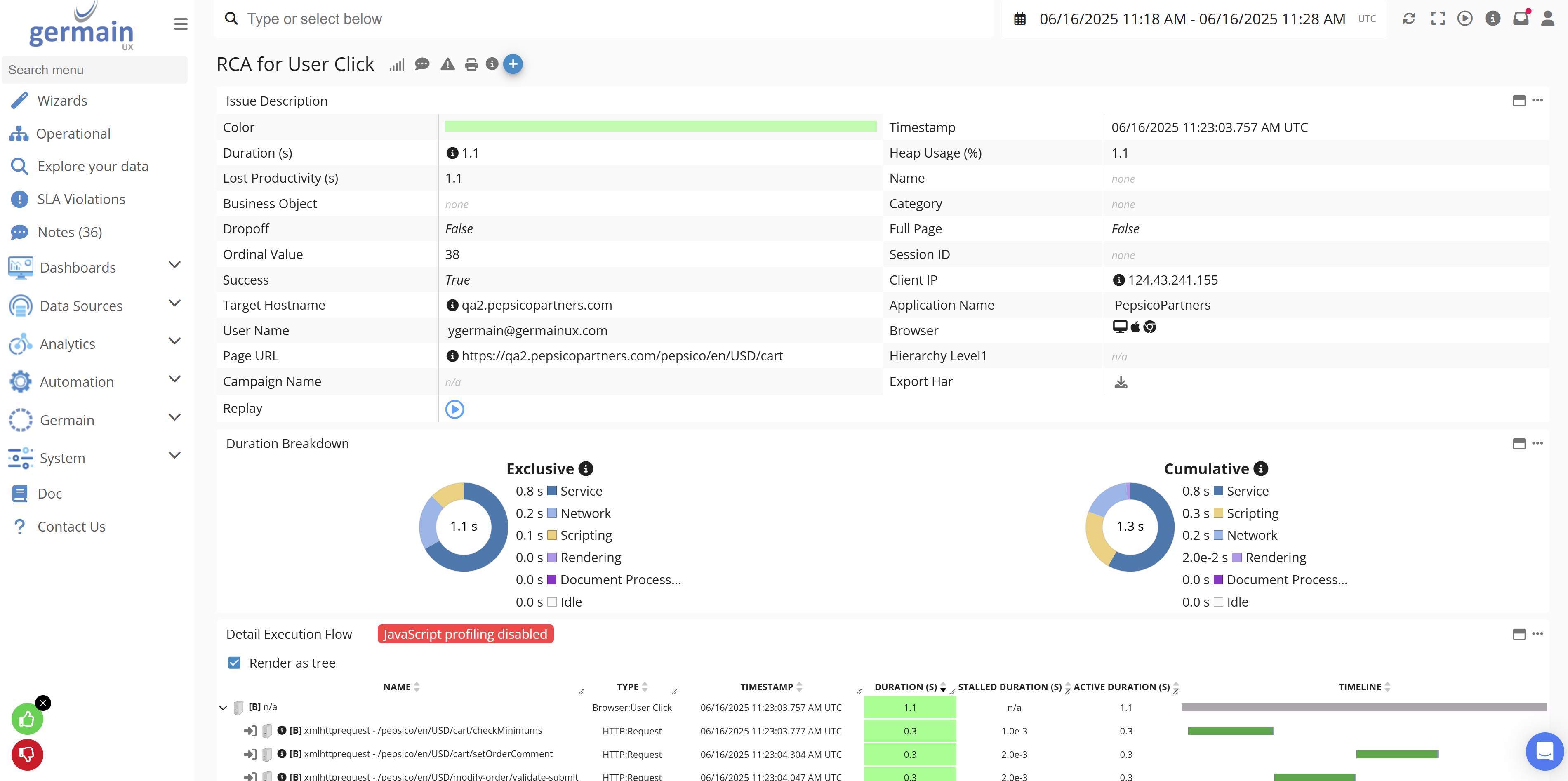The width and height of the screenshot is (1568, 781).
Task: Open the notifications inbox icon
Action: [x=1521, y=18]
